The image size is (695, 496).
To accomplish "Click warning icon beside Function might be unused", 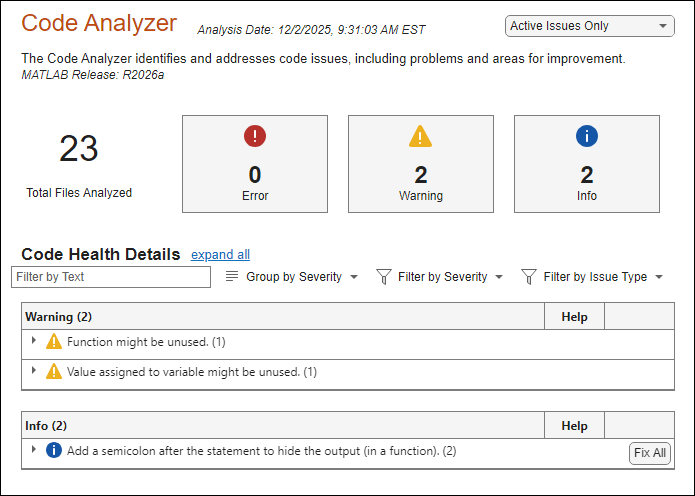I will [x=54, y=342].
